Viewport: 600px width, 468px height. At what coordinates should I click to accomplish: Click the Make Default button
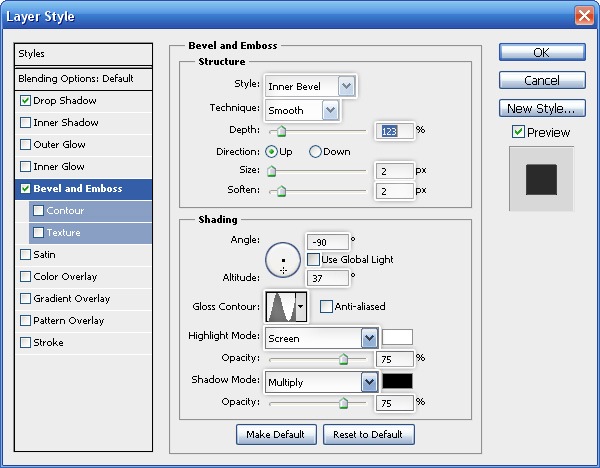pyautogui.click(x=276, y=434)
